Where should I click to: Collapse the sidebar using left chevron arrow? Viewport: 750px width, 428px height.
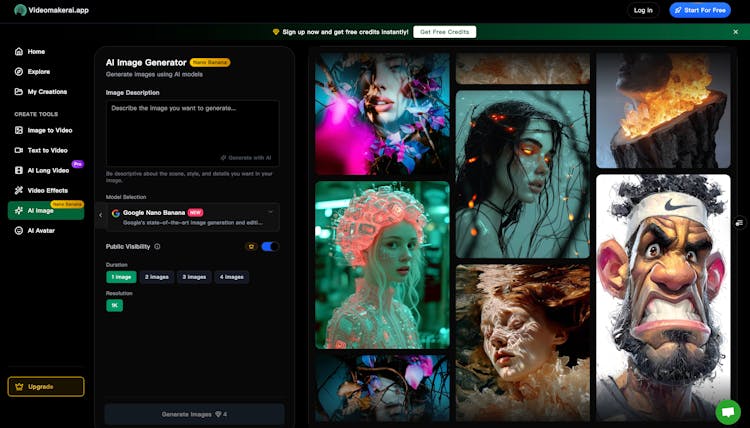tap(100, 214)
